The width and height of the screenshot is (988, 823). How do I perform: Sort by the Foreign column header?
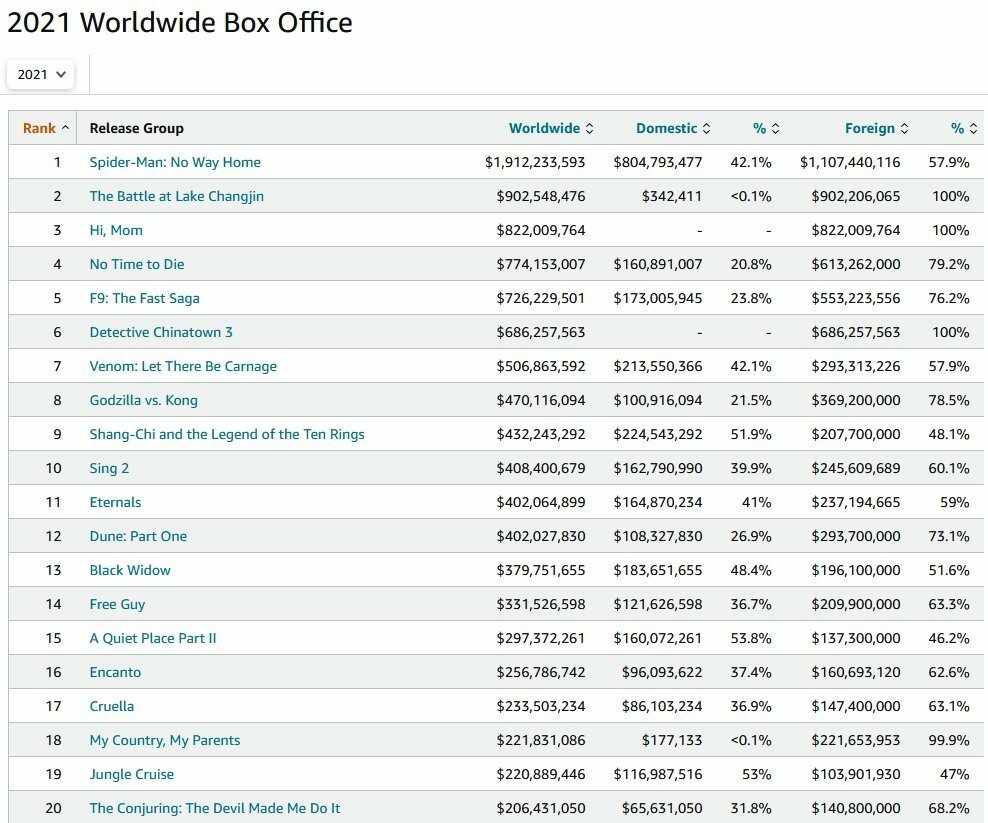[x=869, y=128]
